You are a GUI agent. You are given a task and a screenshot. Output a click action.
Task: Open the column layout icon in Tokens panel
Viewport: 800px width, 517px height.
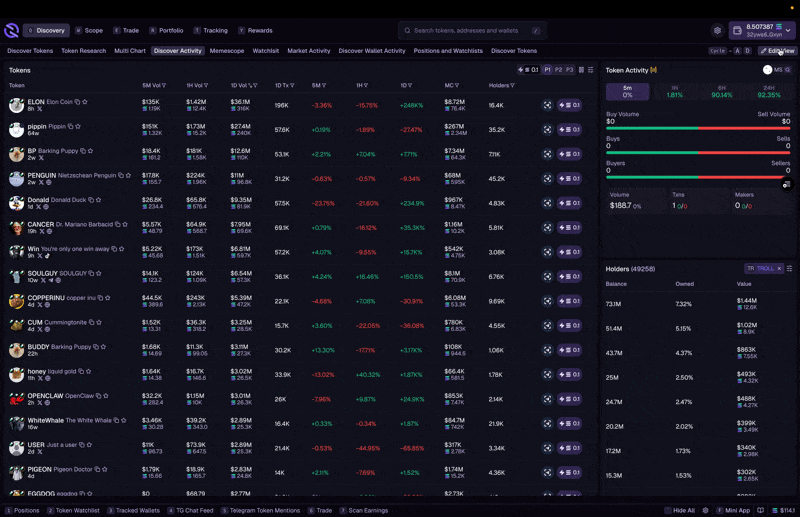[582, 70]
